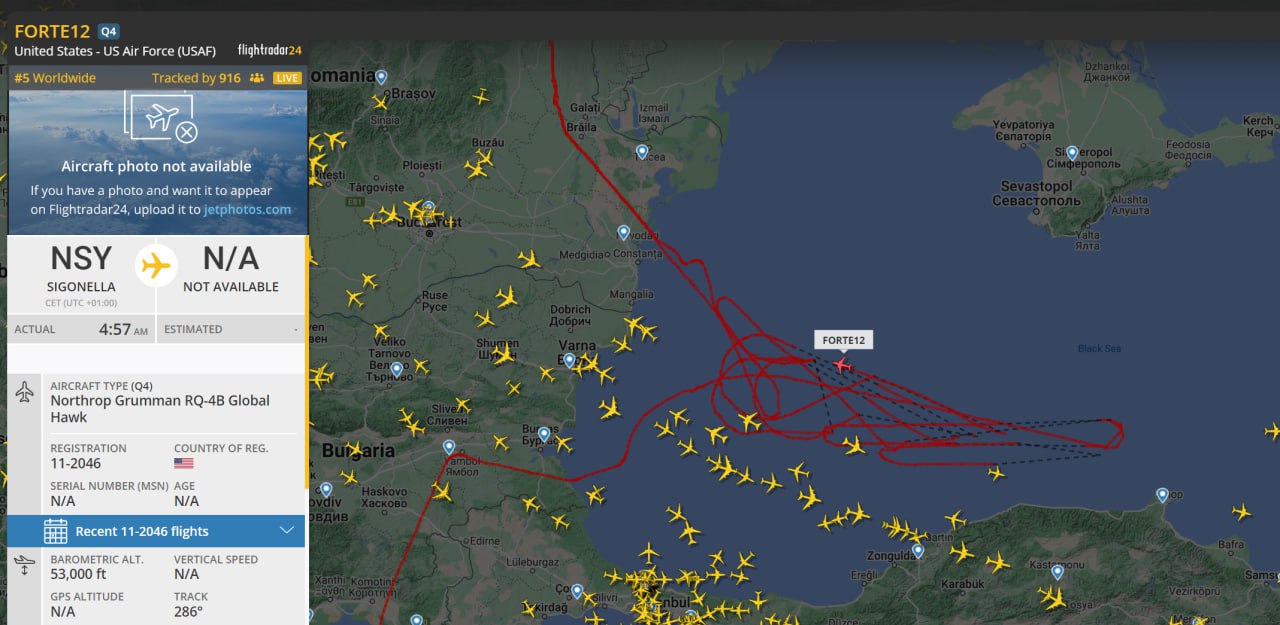Viewport: 1280px width, 625px height.
Task: Click the Simferopol airport pin
Action: [1072, 153]
